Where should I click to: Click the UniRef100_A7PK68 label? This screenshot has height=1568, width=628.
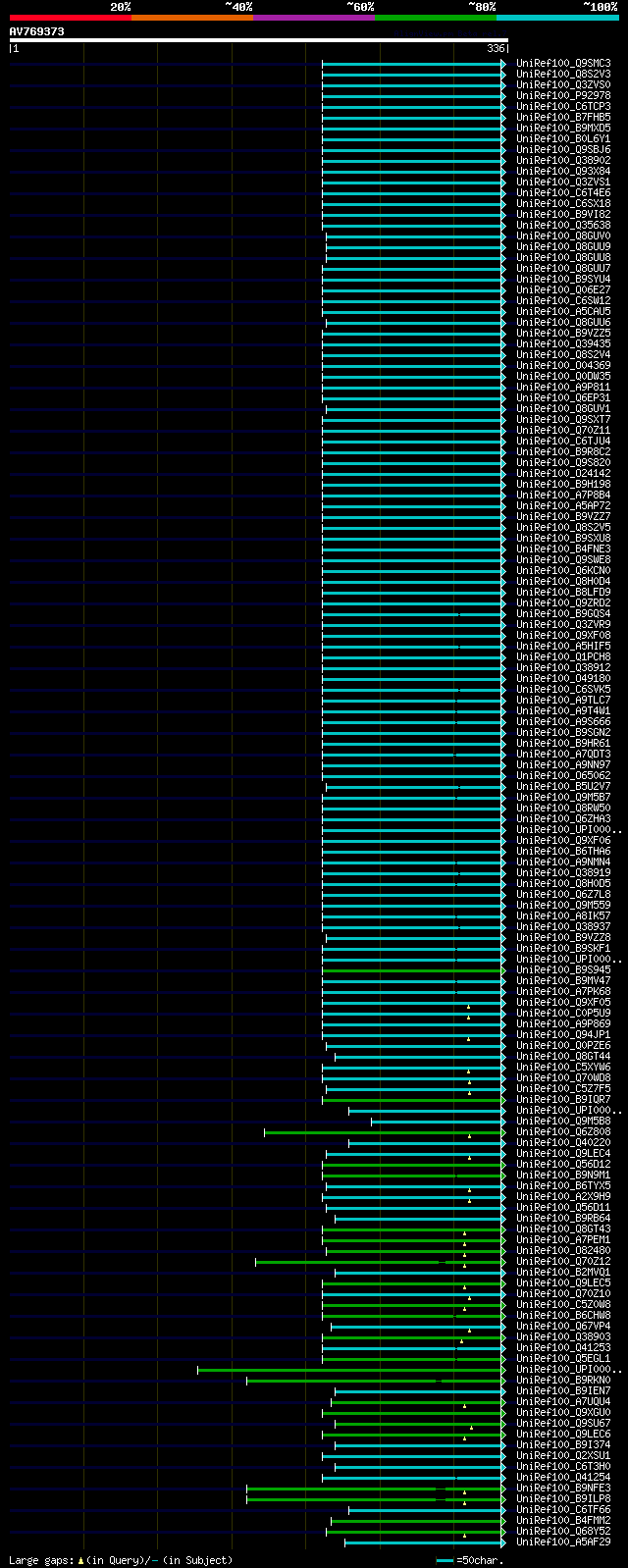point(563,992)
